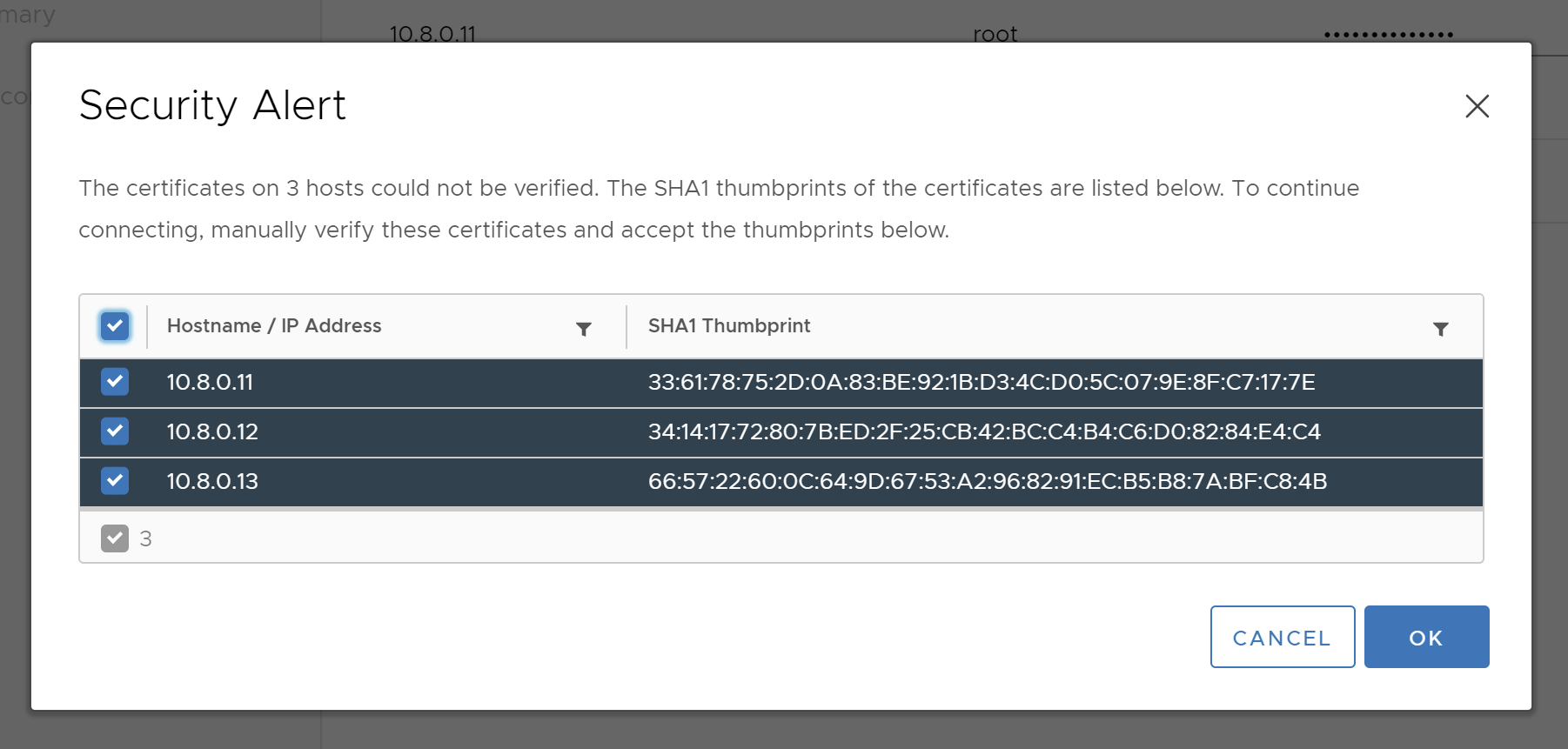Uncheck the checkbox for host 10.8.0.12

tap(115, 431)
